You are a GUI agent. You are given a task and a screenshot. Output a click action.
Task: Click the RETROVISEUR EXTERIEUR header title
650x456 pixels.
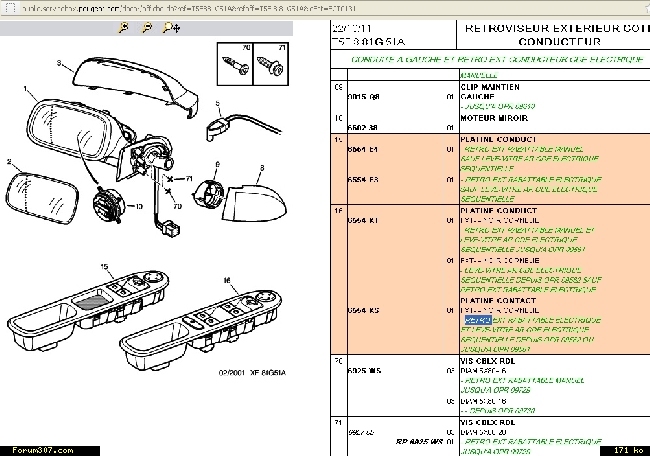pos(555,29)
